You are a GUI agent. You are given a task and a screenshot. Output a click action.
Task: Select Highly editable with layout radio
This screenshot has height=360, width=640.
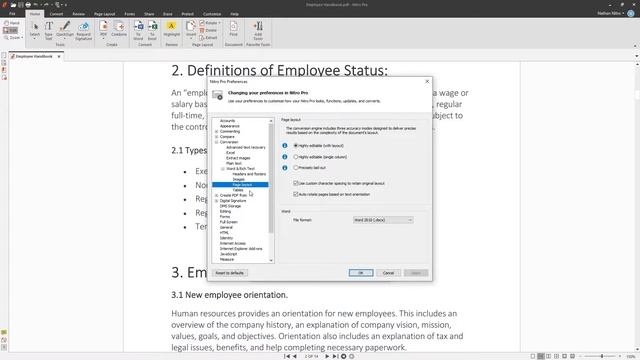[x=296, y=145]
